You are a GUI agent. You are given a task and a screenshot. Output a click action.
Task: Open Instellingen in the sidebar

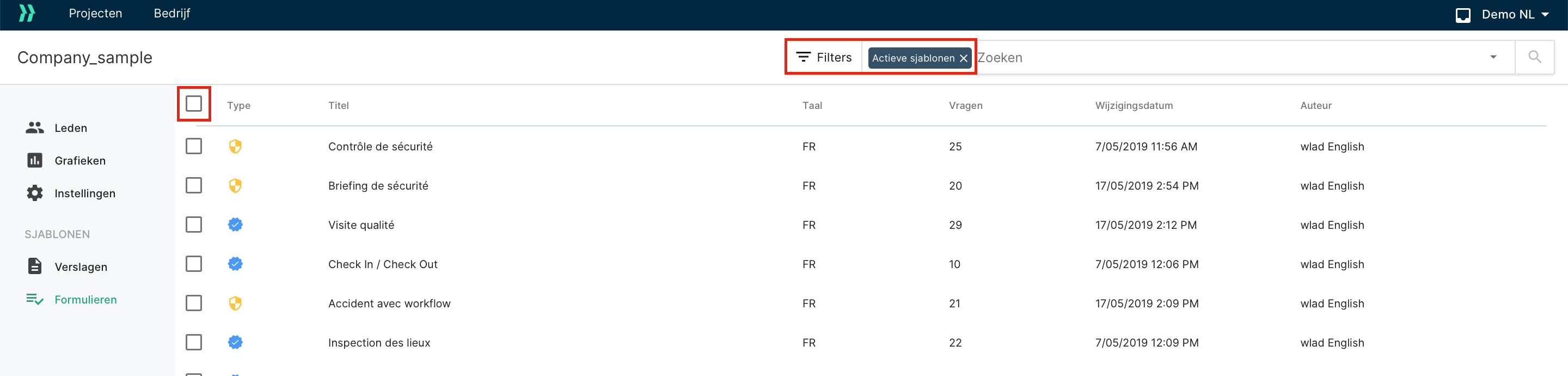84,193
